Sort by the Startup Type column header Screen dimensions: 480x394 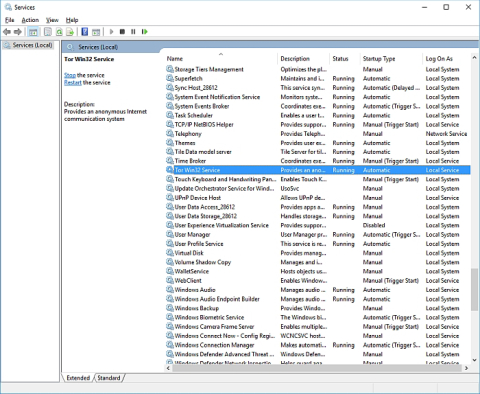point(391,59)
